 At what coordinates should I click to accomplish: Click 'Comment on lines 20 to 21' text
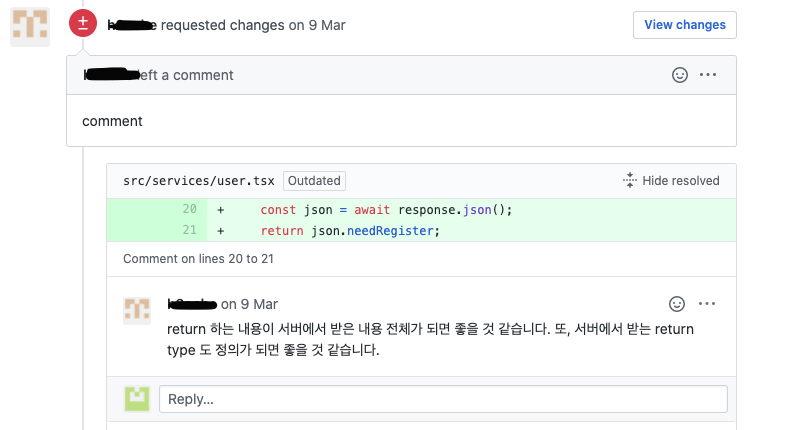pos(198,259)
